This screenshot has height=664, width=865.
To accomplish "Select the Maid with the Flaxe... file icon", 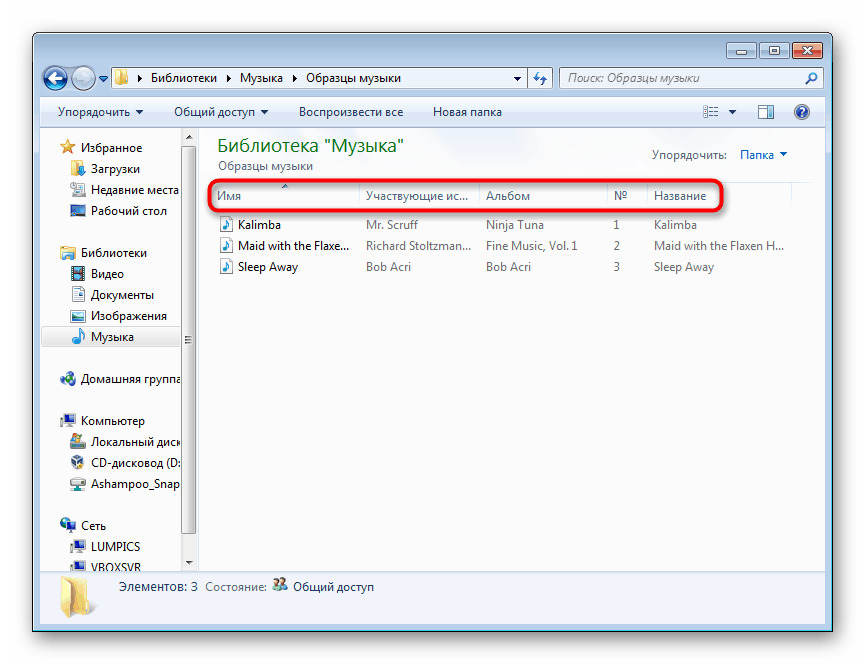I will [226, 245].
